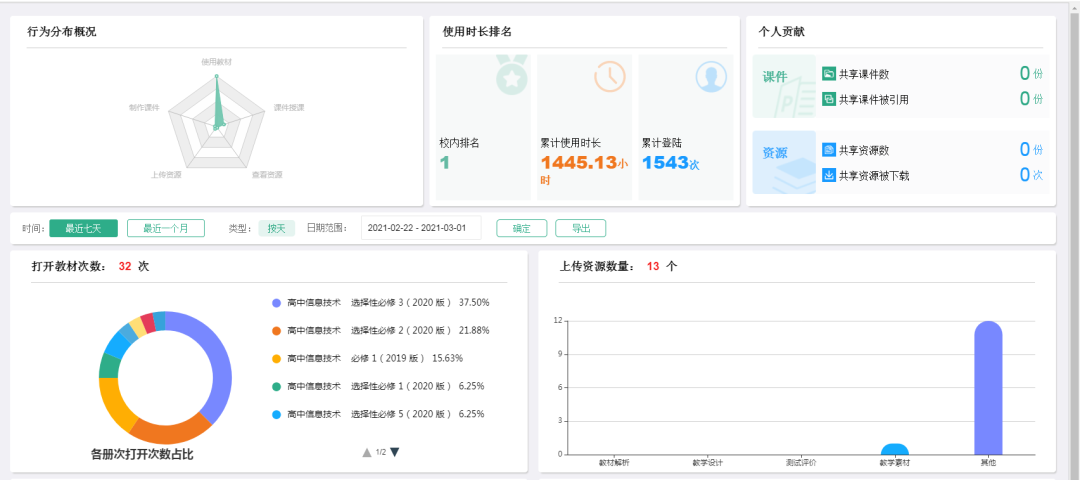This screenshot has width=1080, height=480.
Task: Click the 教材解析 axis label
Action: pos(614,463)
